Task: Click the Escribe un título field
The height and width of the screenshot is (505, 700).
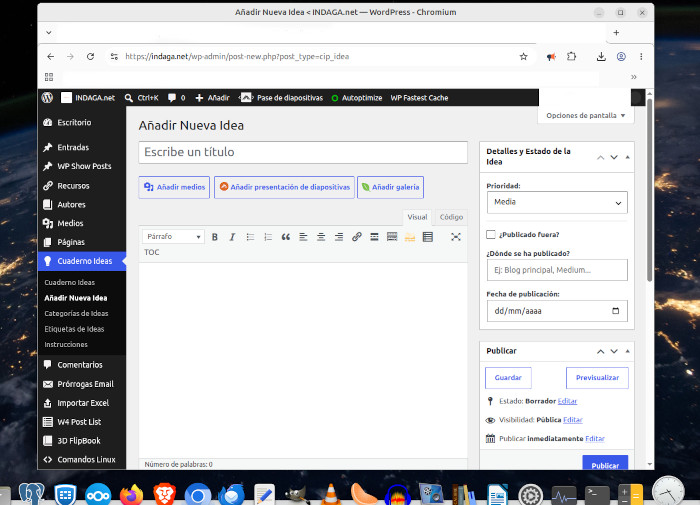Action: tap(303, 152)
